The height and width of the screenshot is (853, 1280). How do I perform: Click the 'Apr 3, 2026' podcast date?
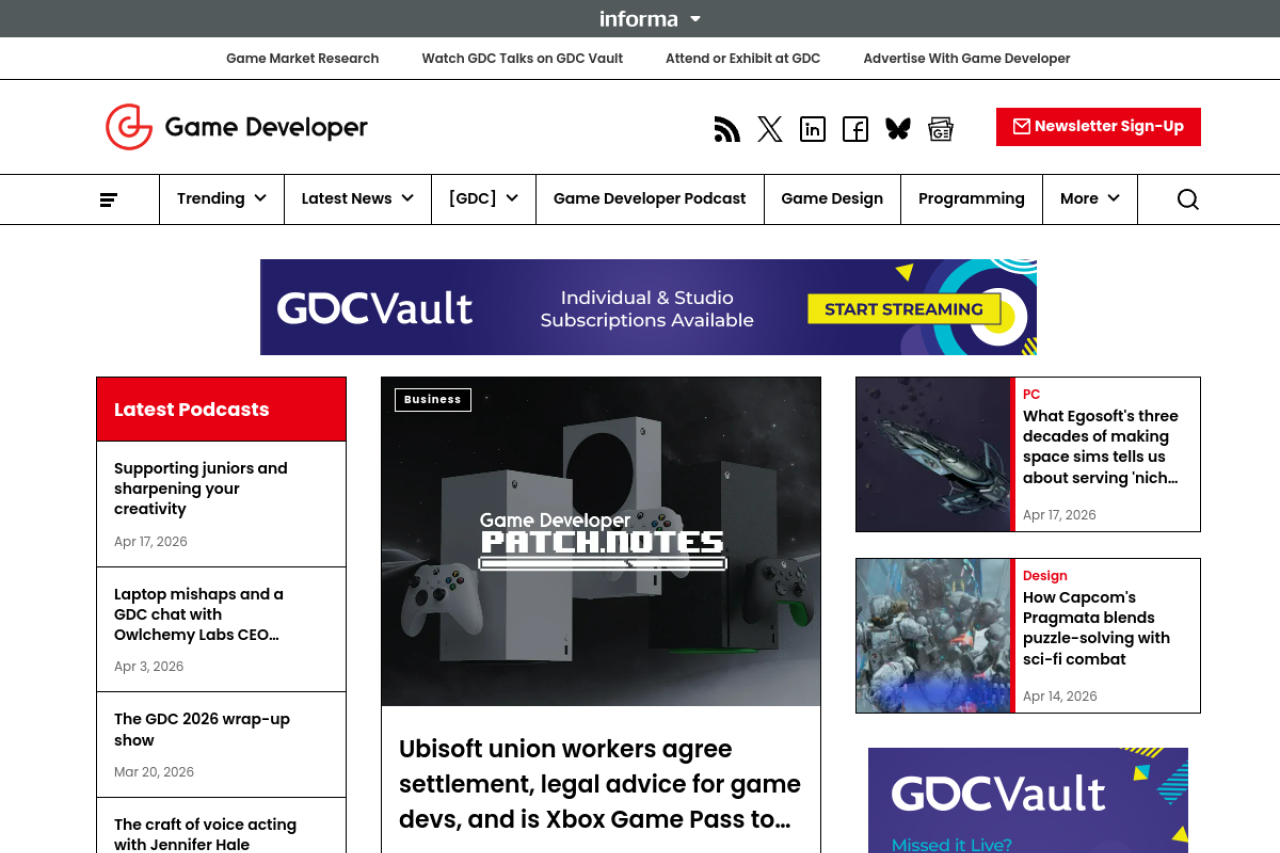(x=149, y=667)
